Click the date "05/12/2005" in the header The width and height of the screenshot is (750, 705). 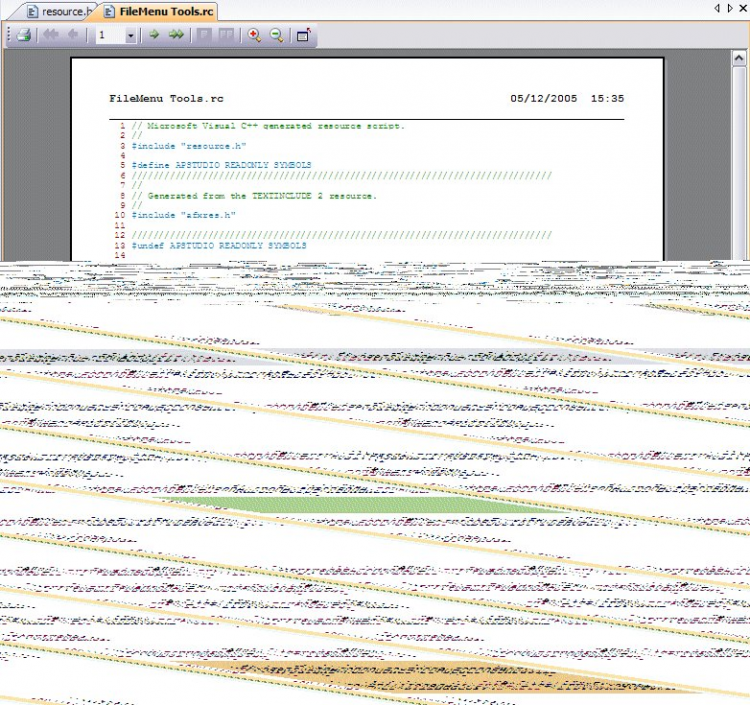pos(543,99)
